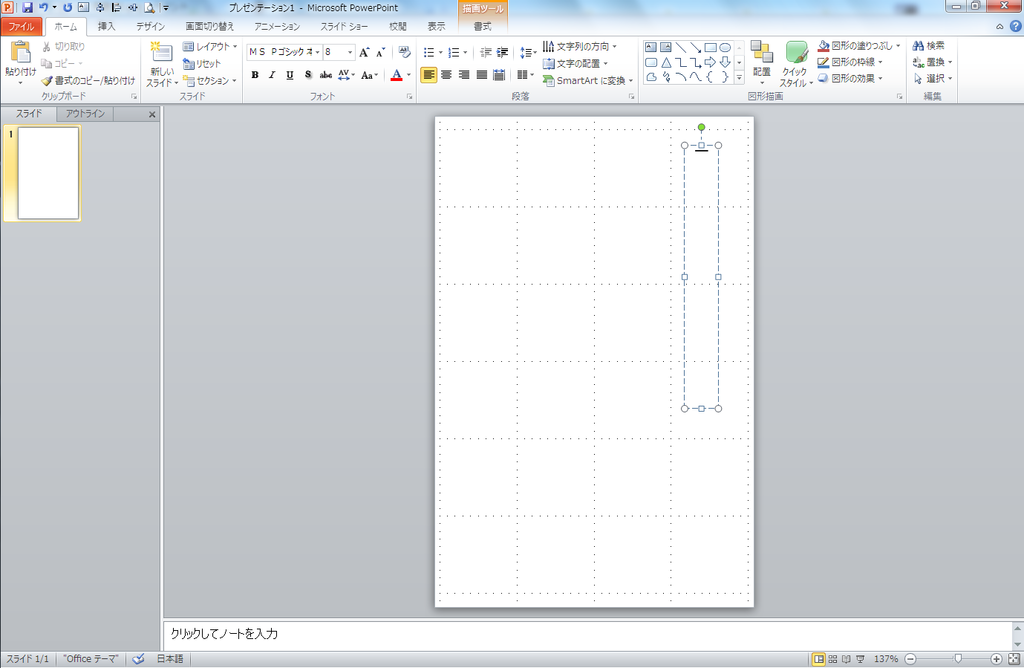
Task: Open the Align Text (文字の配置) dropdown
Action: pyautogui.click(x=575, y=63)
